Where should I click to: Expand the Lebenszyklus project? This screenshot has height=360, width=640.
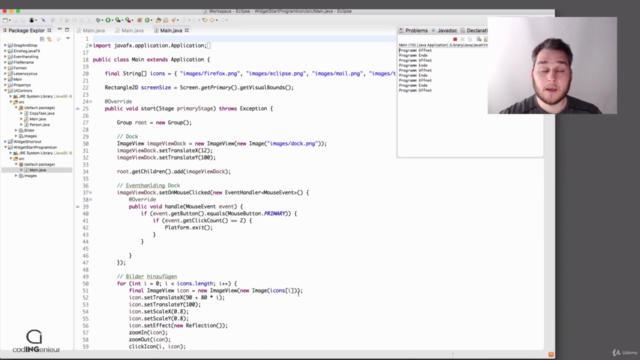click(x=5, y=73)
